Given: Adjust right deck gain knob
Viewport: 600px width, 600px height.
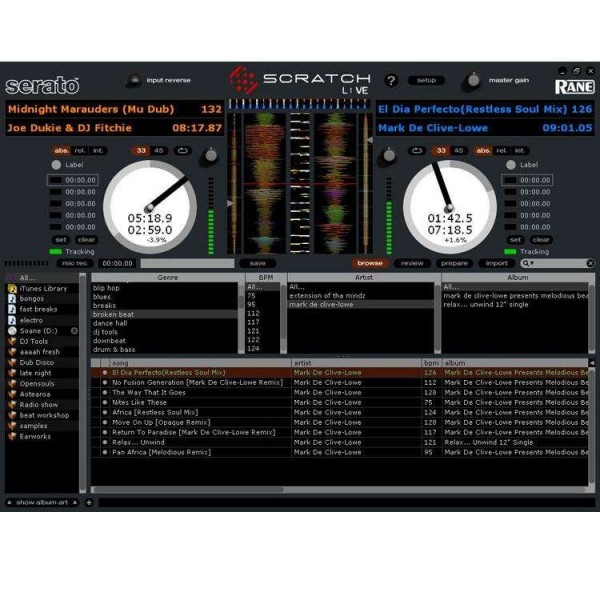Looking at the screenshot, I should [389, 155].
